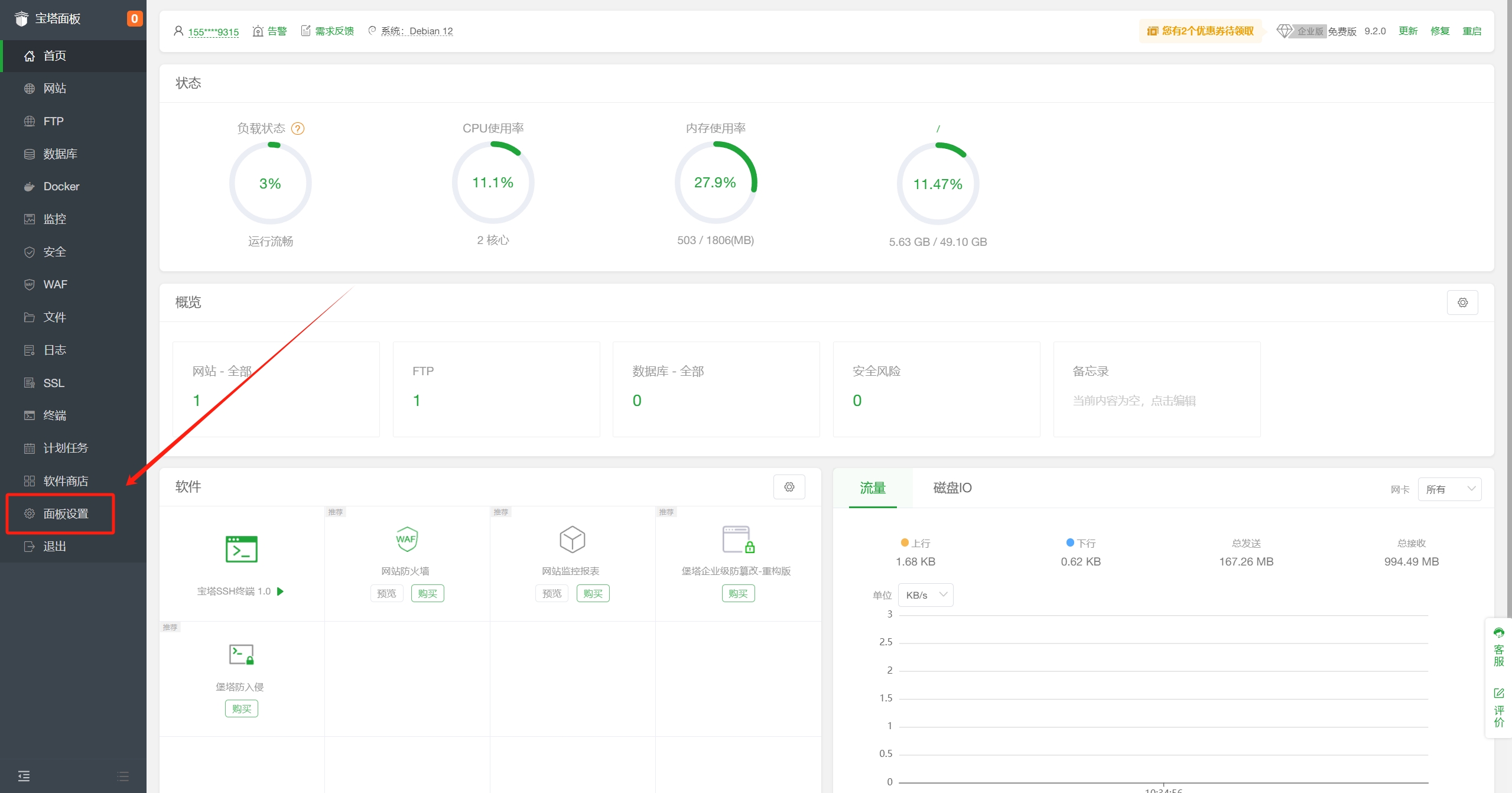Click the 内存使用率 27.9% gauge
This screenshot has height=793, width=1512.
(x=715, y=183)
